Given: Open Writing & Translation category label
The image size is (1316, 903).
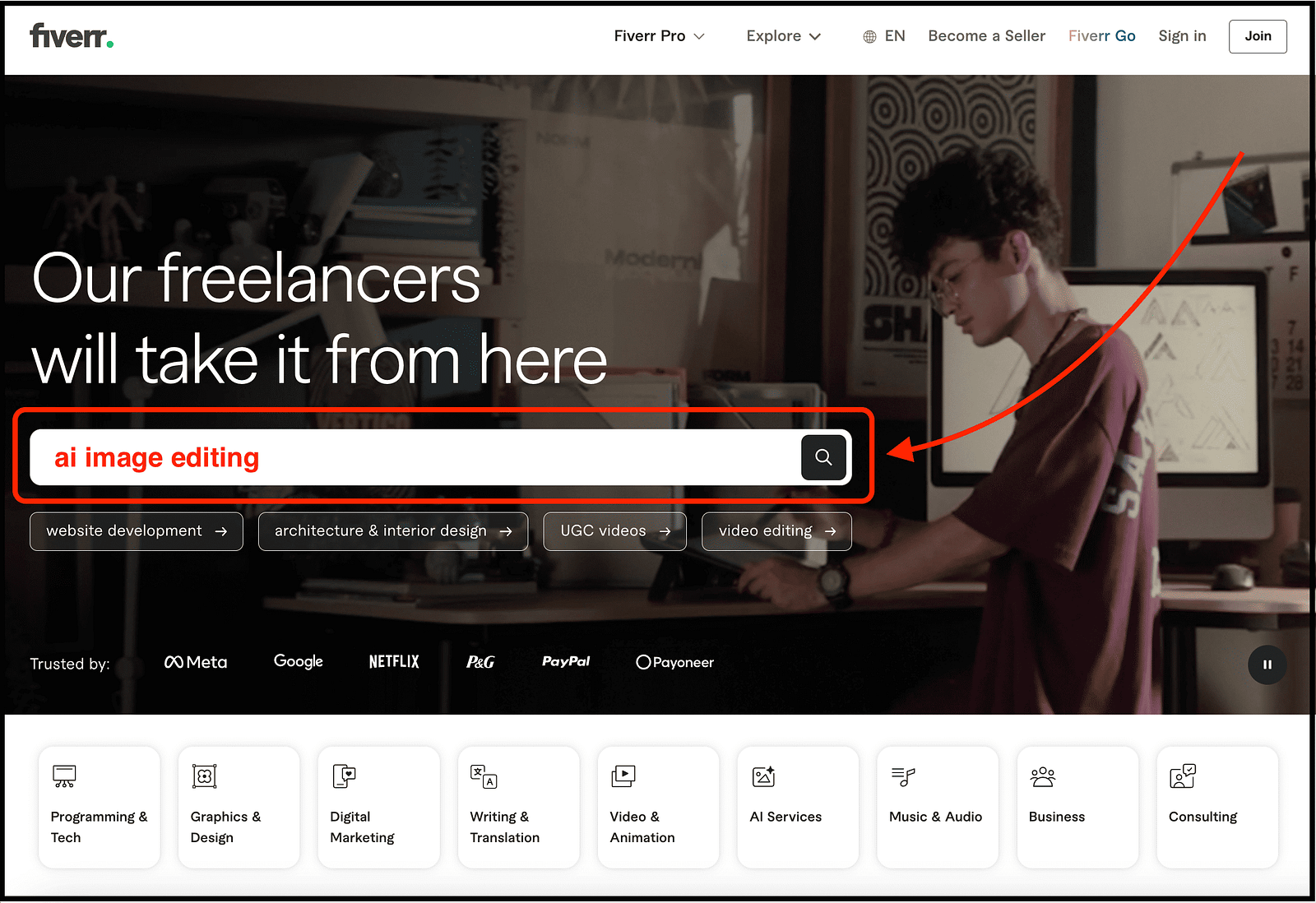Looking at the screenshot, I should point(504,827).
